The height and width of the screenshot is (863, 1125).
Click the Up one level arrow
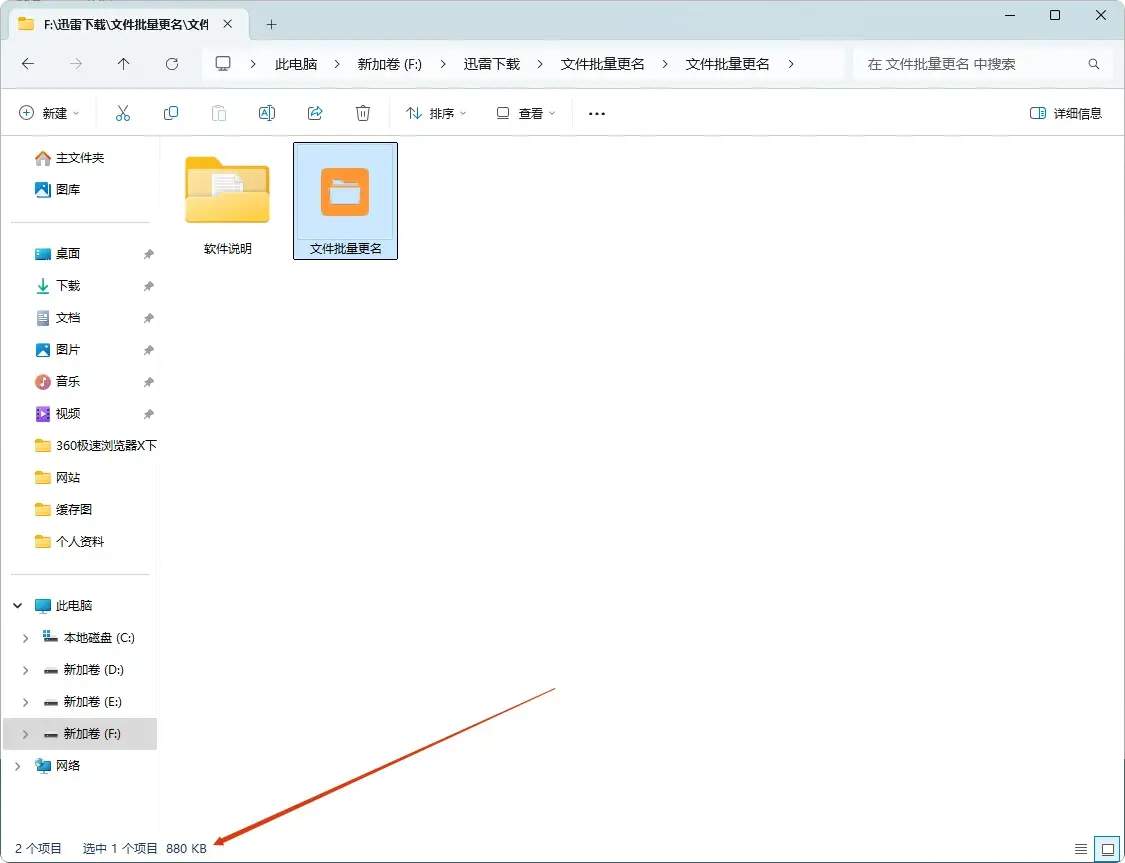[x=123, y=63]
